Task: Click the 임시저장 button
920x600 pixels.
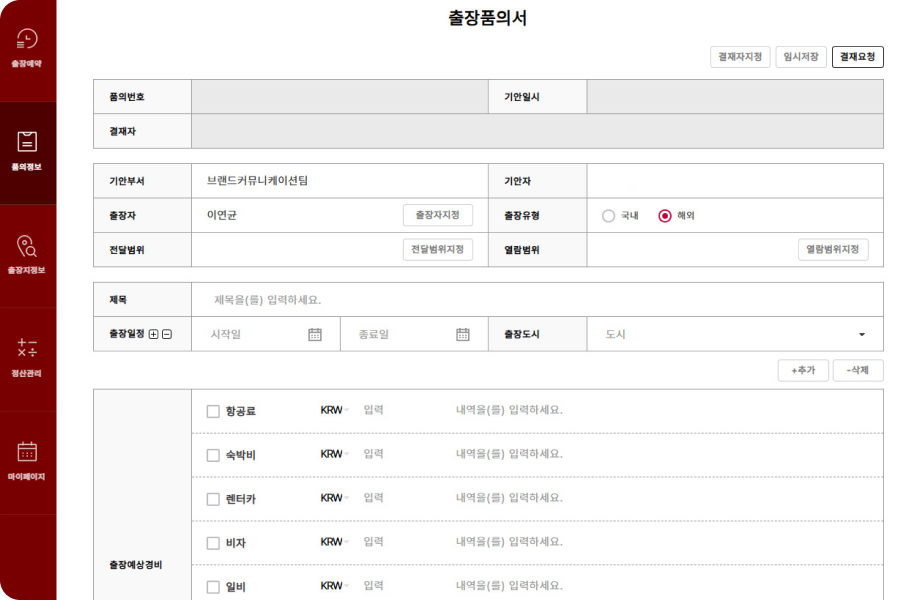Action: tap(801, 57)
